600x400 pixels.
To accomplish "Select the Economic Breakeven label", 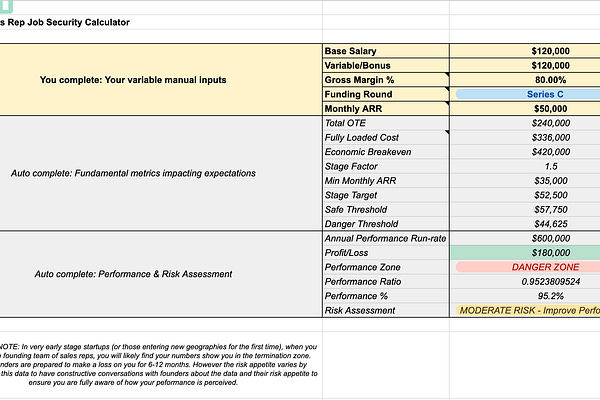I will click(x=386, y=152).
